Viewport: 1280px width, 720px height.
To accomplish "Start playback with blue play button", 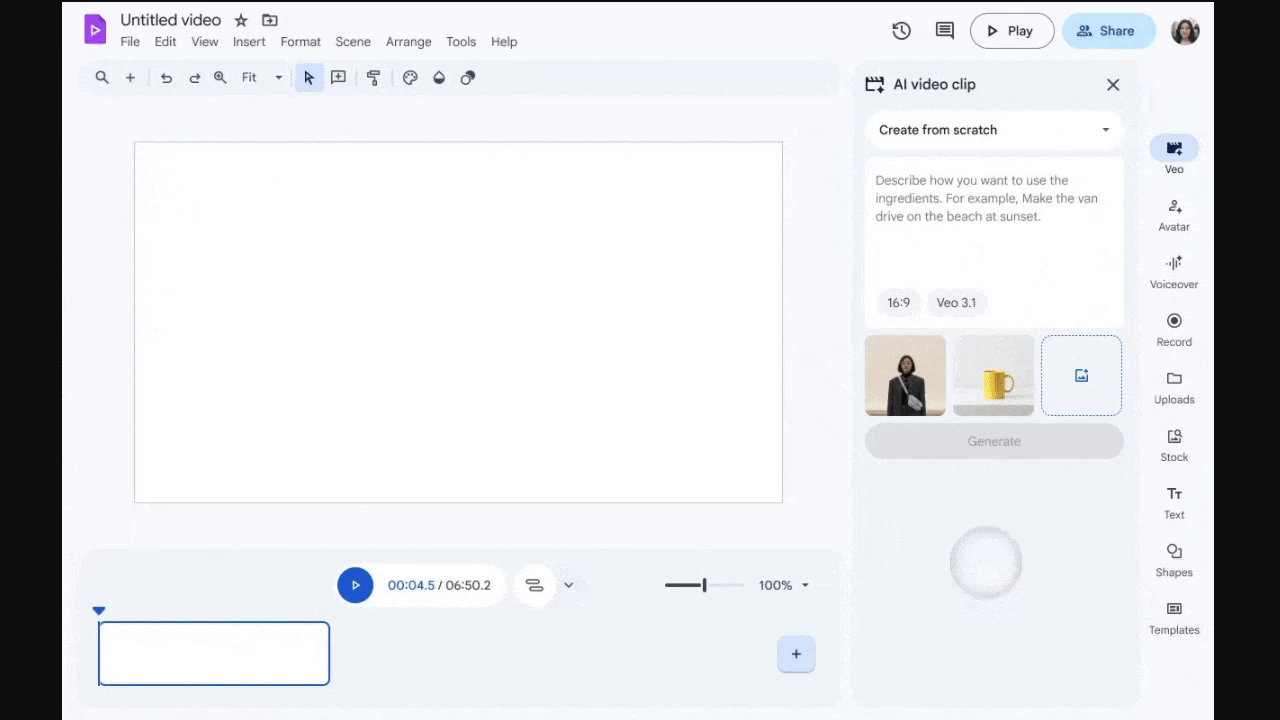I will [x=355, y=585].
